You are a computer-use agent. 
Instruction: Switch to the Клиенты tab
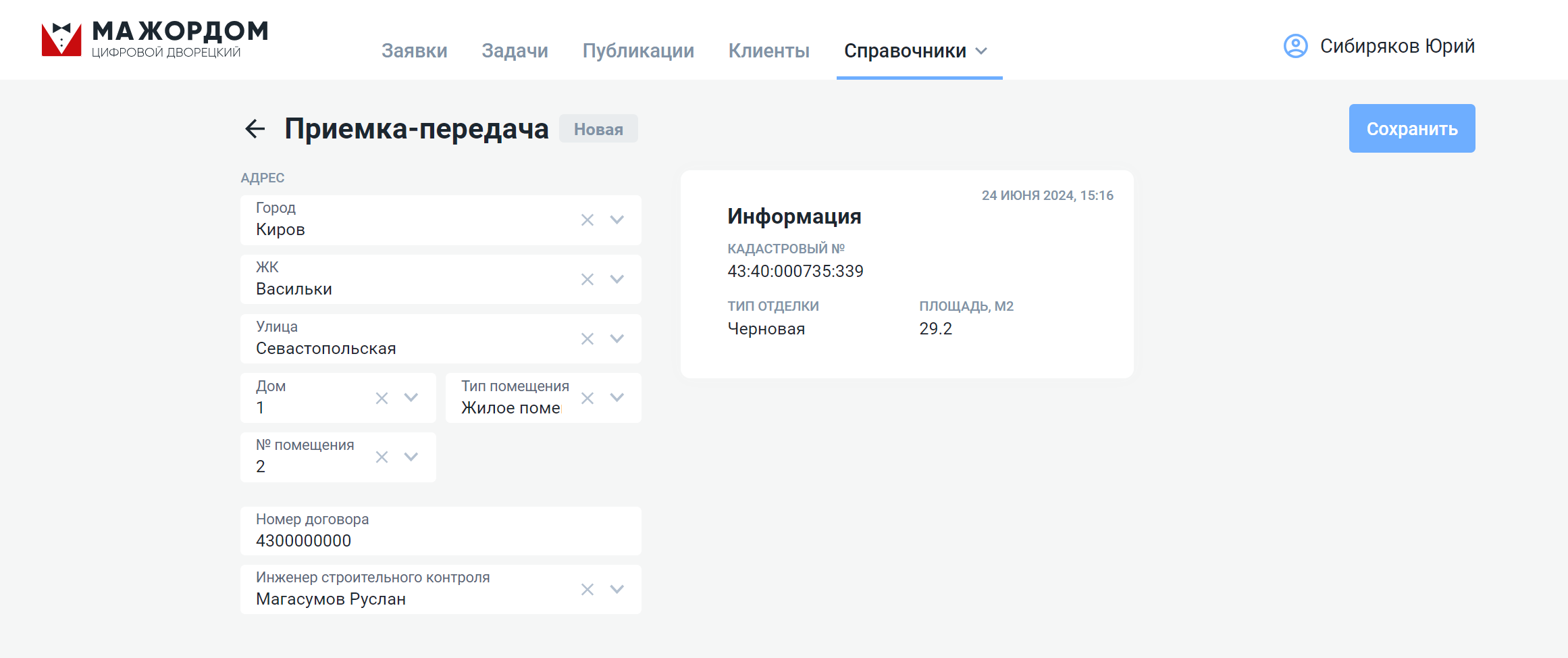pyautogui.click(x=768, y=51)
